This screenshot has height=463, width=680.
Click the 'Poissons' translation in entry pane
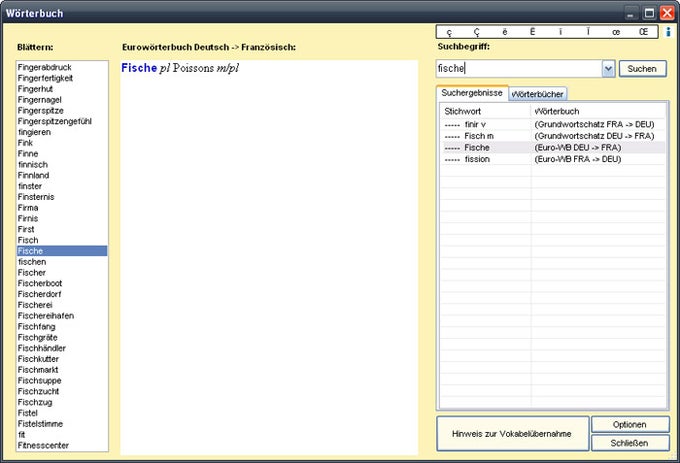[x=193, y=68]
